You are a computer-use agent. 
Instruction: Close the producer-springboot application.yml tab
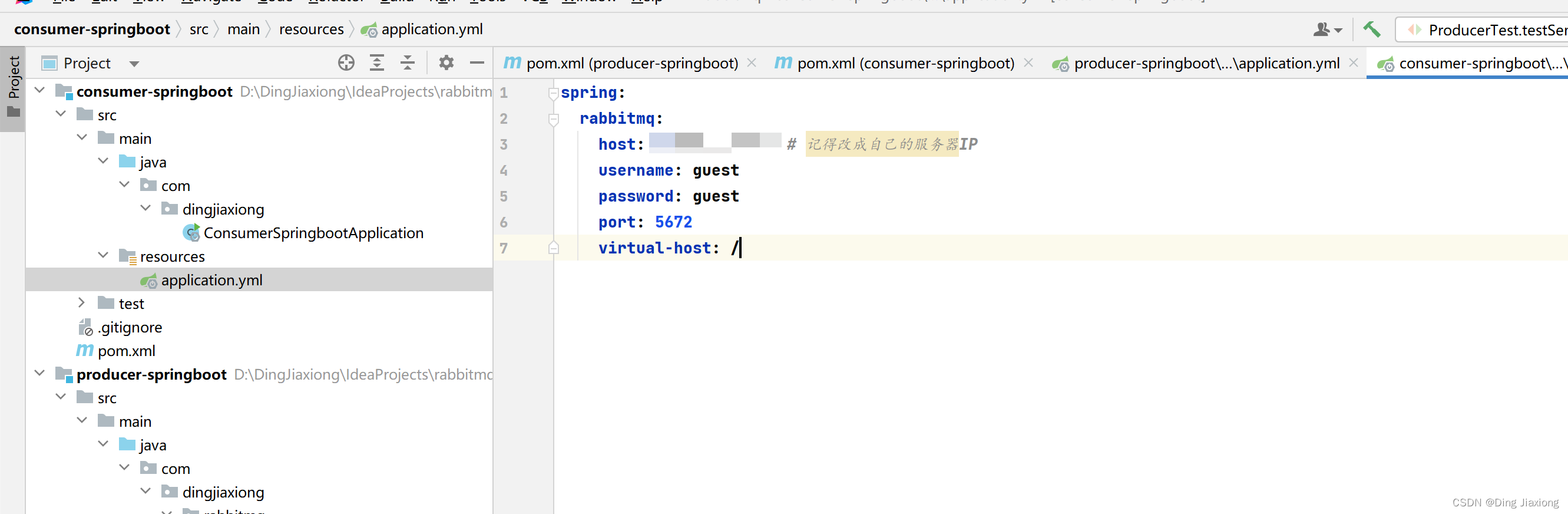[x=1353, y=62]
